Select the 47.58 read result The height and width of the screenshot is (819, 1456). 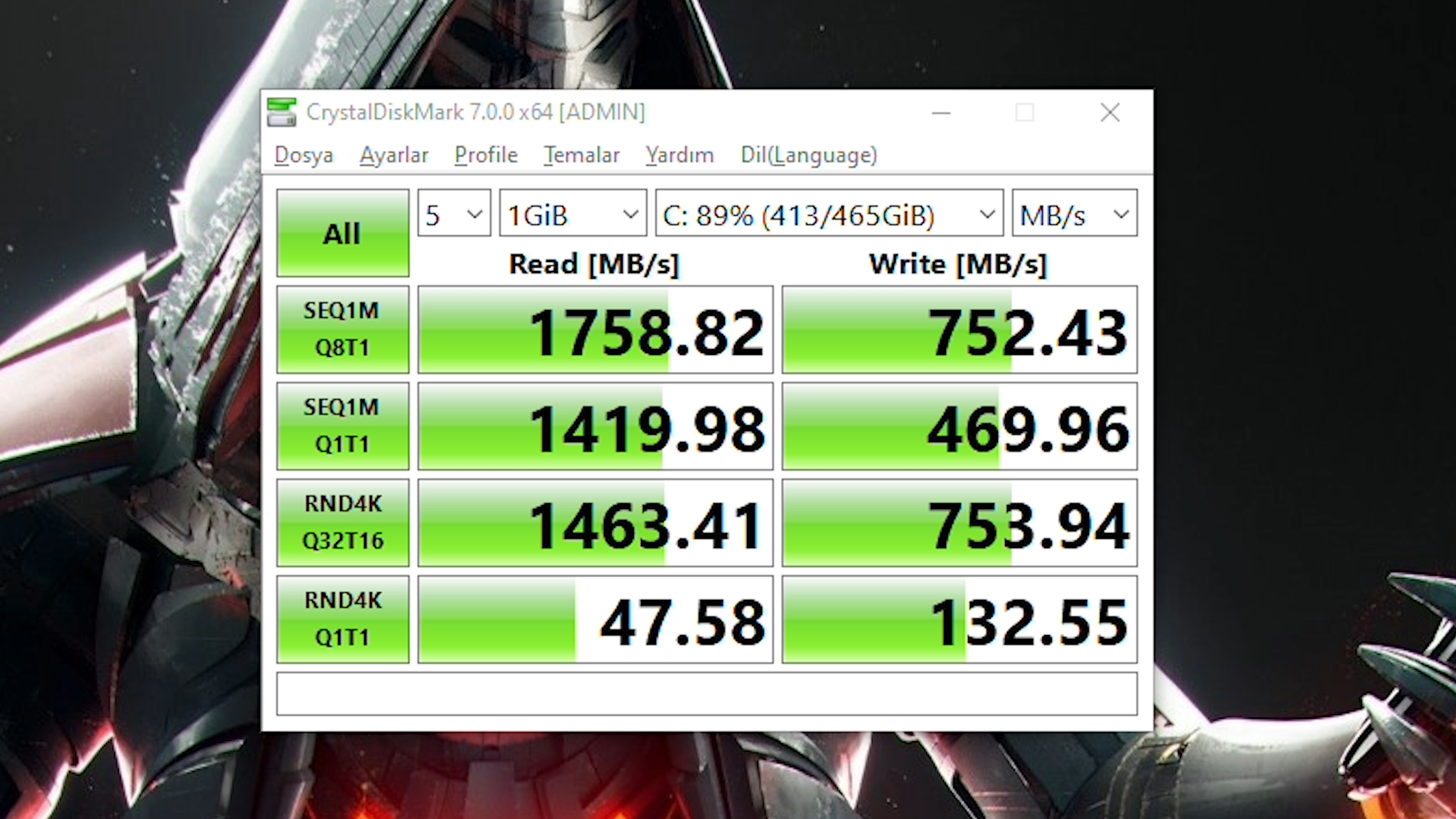pyautogui.click(x=595, y=620)
